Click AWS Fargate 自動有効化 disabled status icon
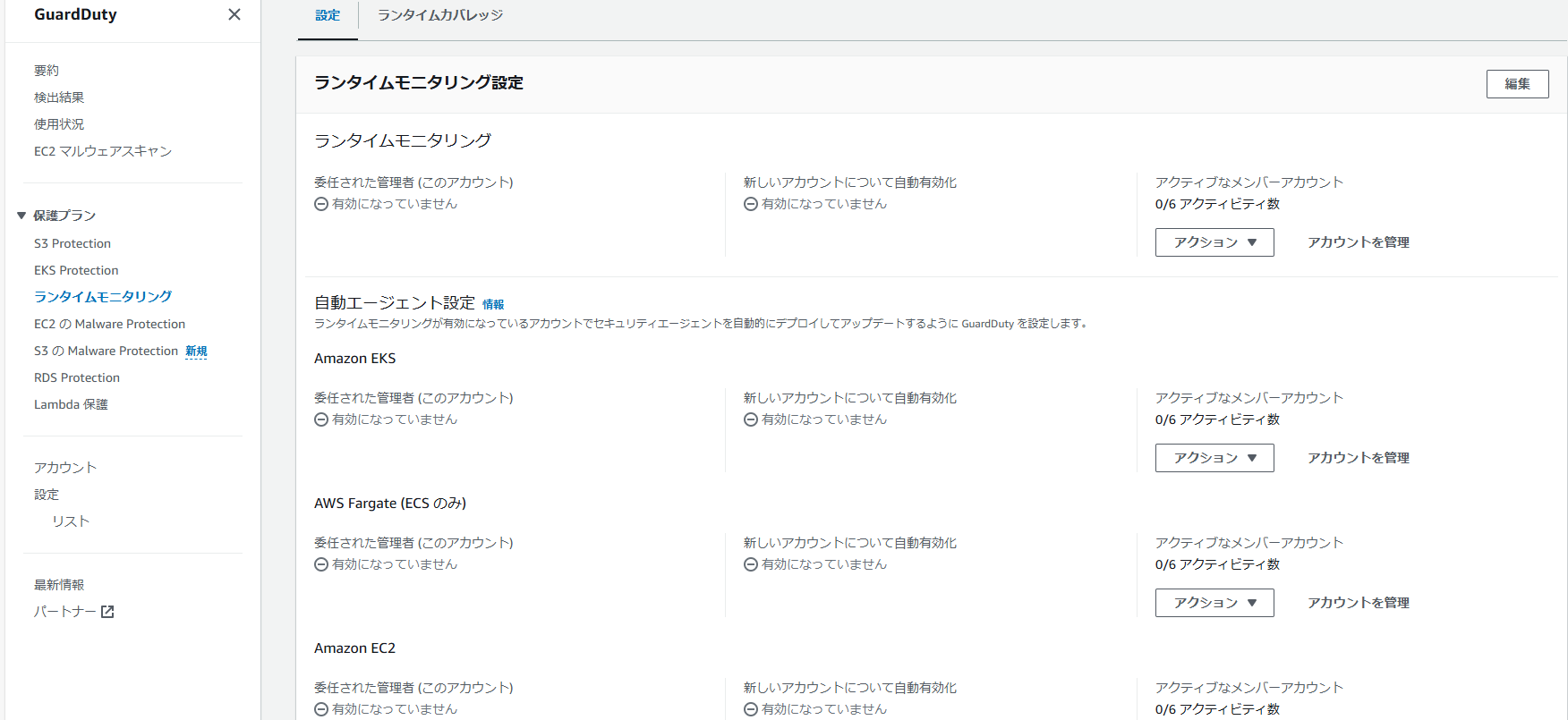 coord(751,564)
